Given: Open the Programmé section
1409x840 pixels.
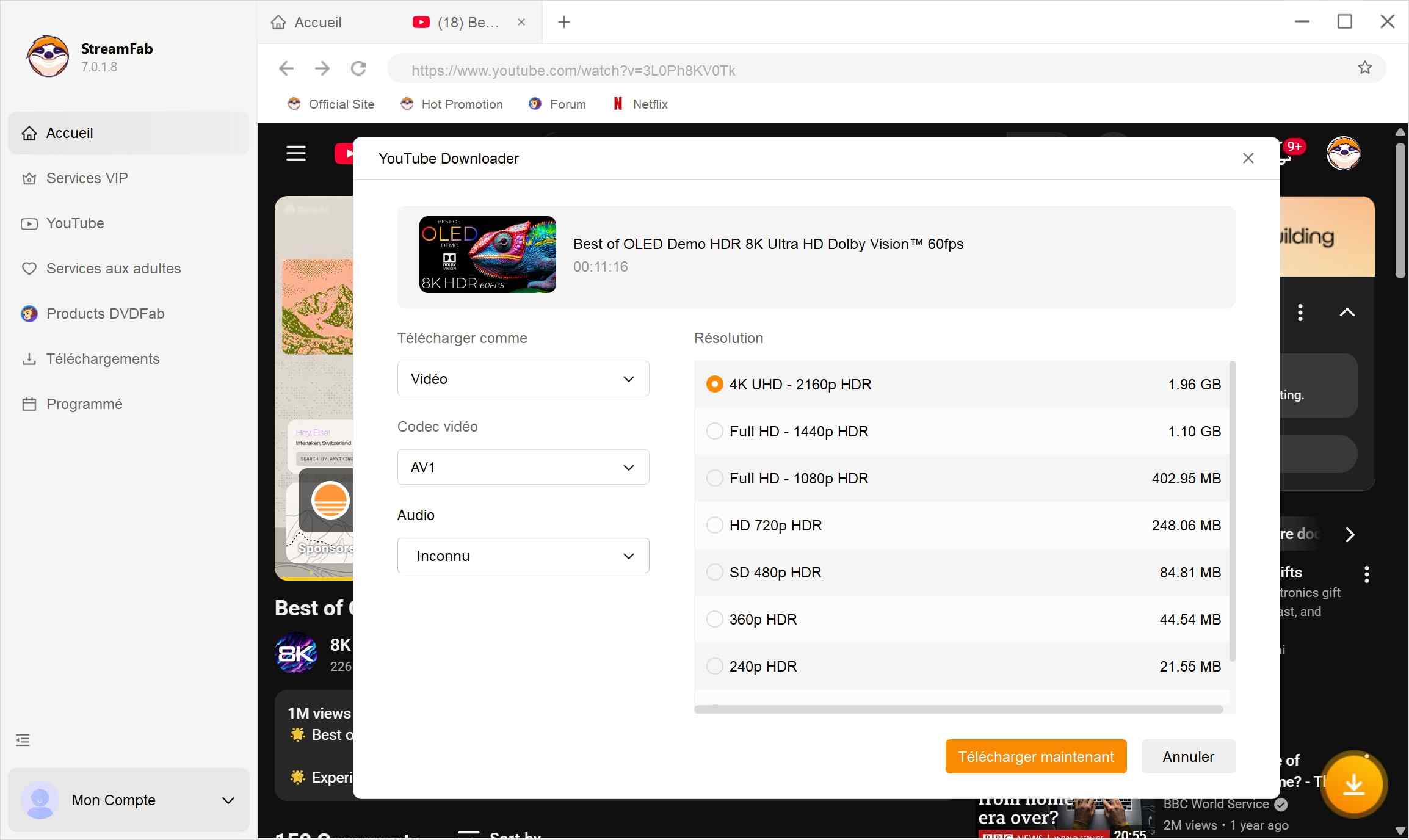Looking at the screenshot, I should 84,404.
